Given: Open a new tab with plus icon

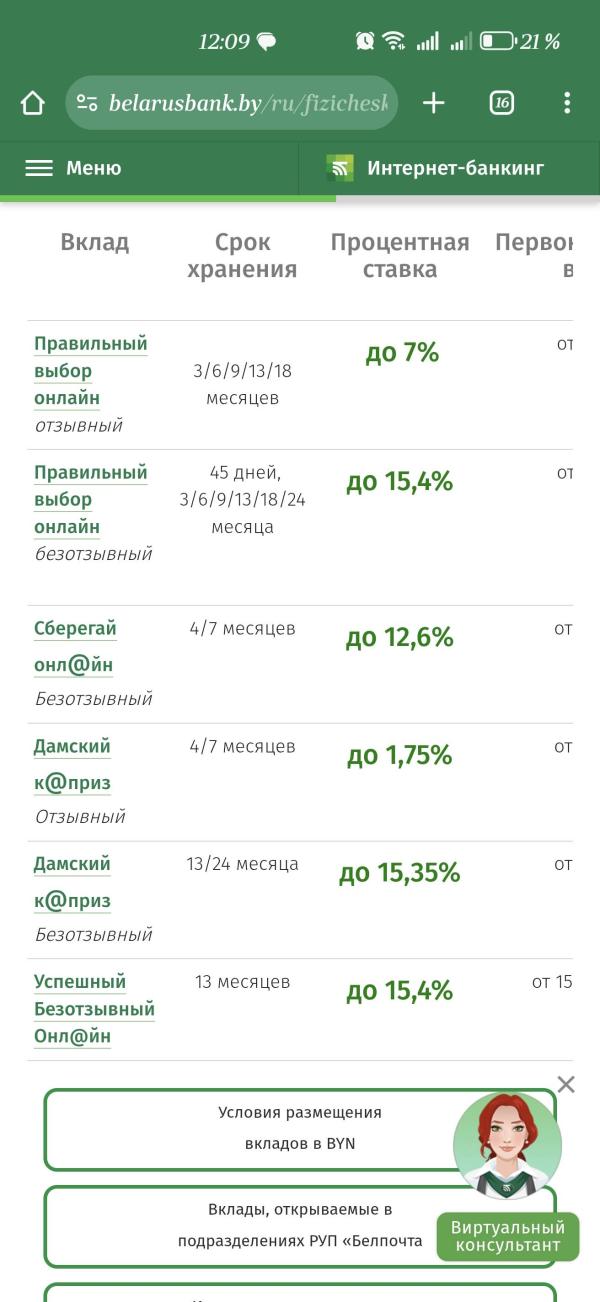Looking at the screenshot, I should coord(433,103).
